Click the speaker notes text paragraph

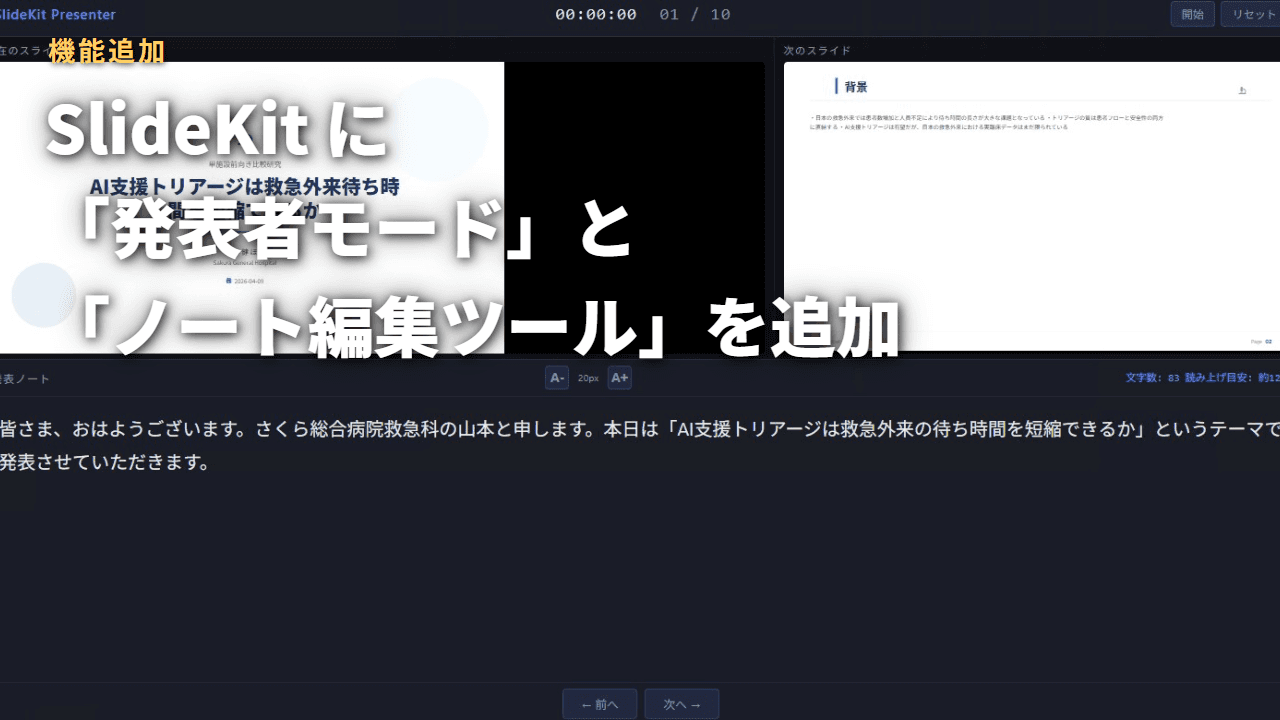(x=640, y=446)
